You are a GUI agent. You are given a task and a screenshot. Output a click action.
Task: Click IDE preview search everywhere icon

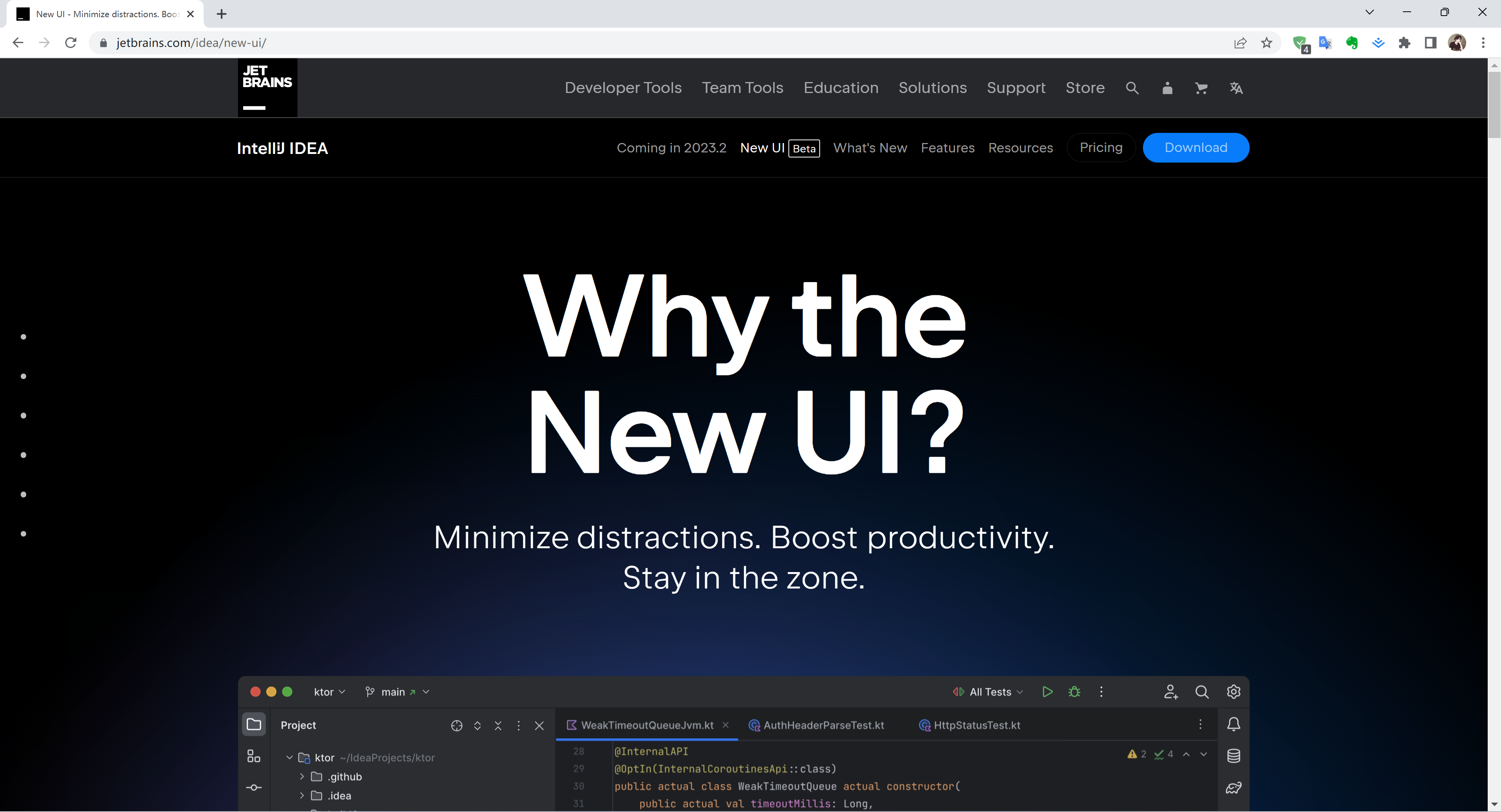click(x=1202, y=691)
